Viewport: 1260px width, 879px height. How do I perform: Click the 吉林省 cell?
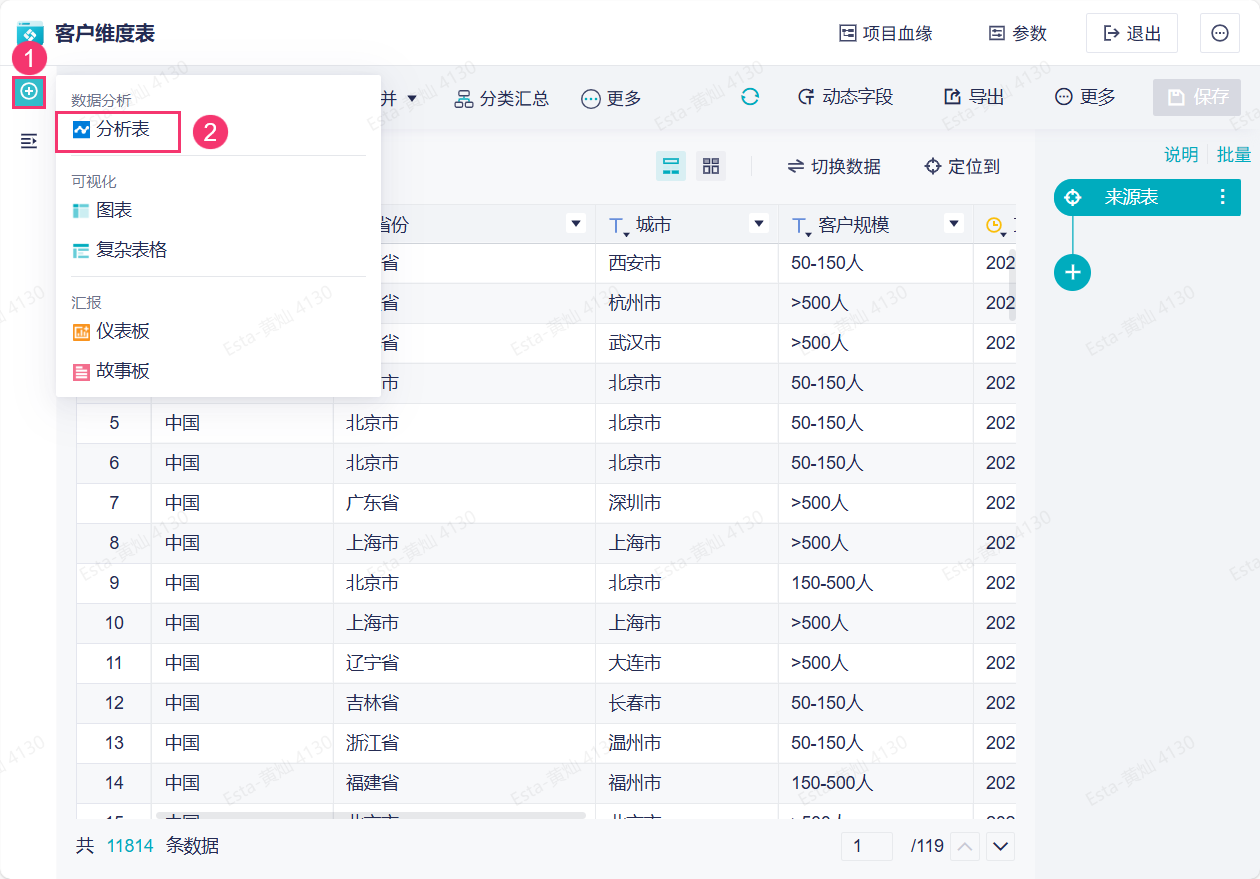pos(464,703)
